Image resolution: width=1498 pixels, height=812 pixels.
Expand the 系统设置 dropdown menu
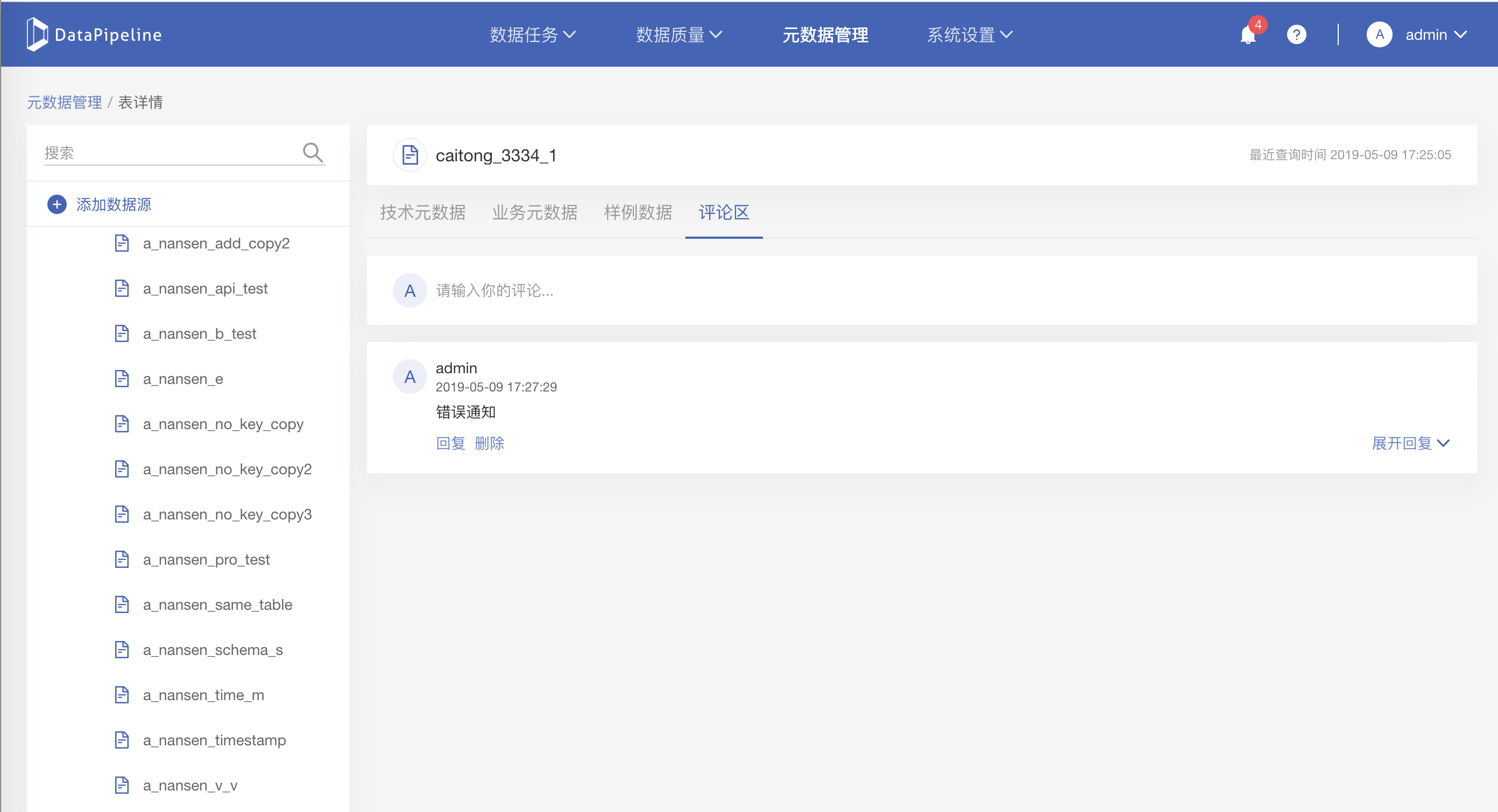click(970, 35)
